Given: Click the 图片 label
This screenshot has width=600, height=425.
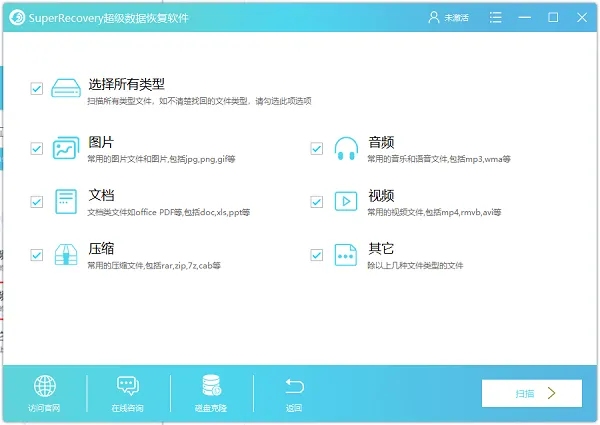Looking at the screenshot, I should (x=101, y=142).
